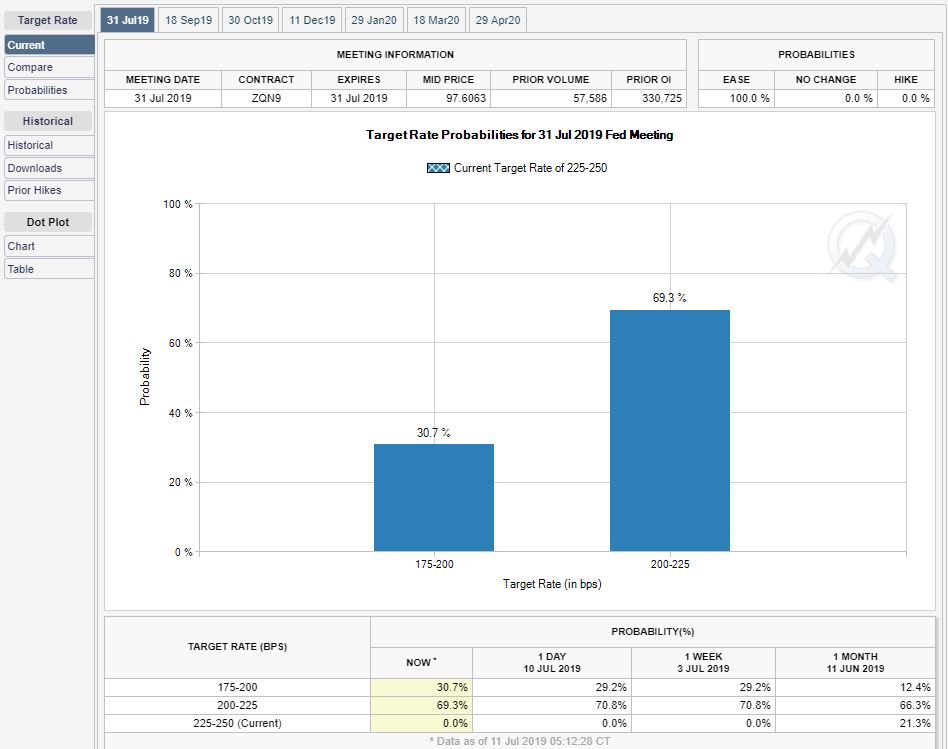Select the 31 Jul19 meeting tab

(127, 20)
